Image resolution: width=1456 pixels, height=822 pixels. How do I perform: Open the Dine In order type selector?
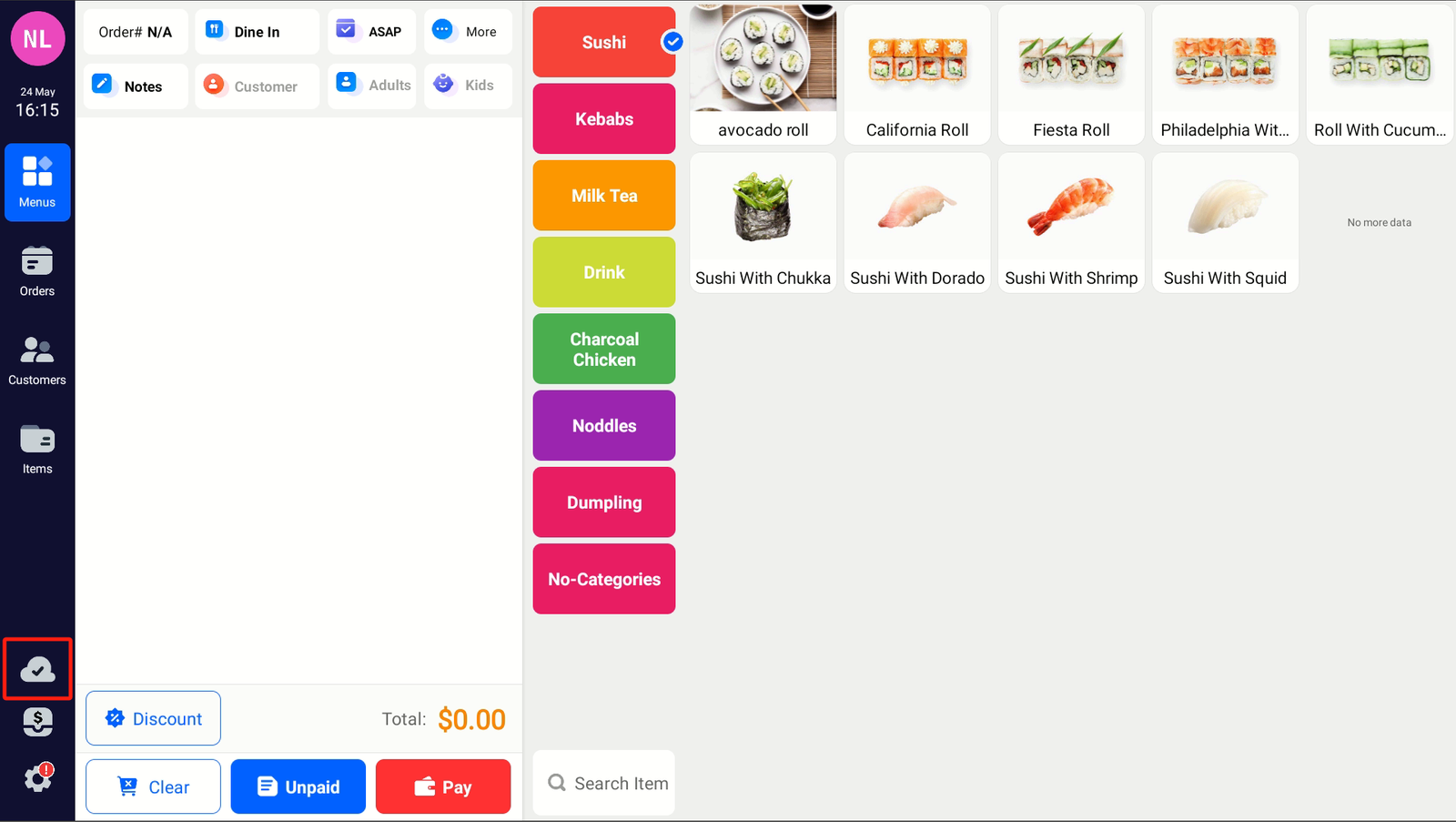point(258,32)
